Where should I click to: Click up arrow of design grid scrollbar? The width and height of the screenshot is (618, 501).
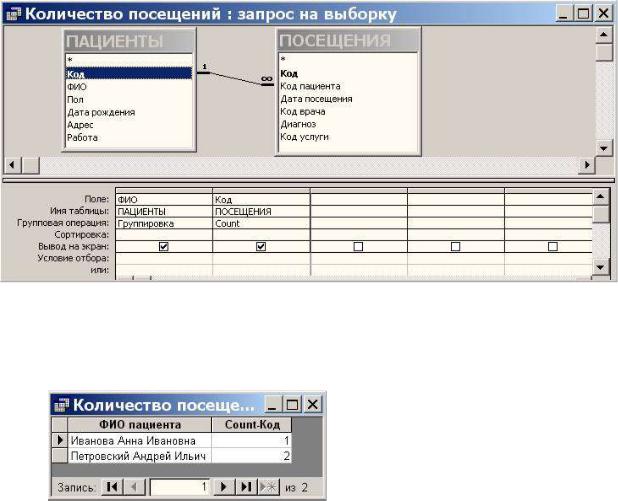point(601,197)
